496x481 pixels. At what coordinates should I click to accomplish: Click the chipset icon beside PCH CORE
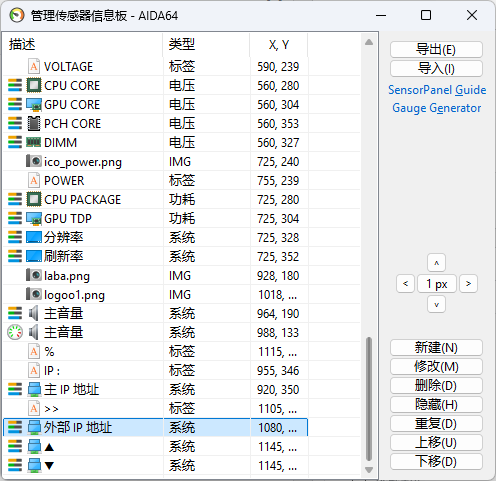tap(34, 123)
